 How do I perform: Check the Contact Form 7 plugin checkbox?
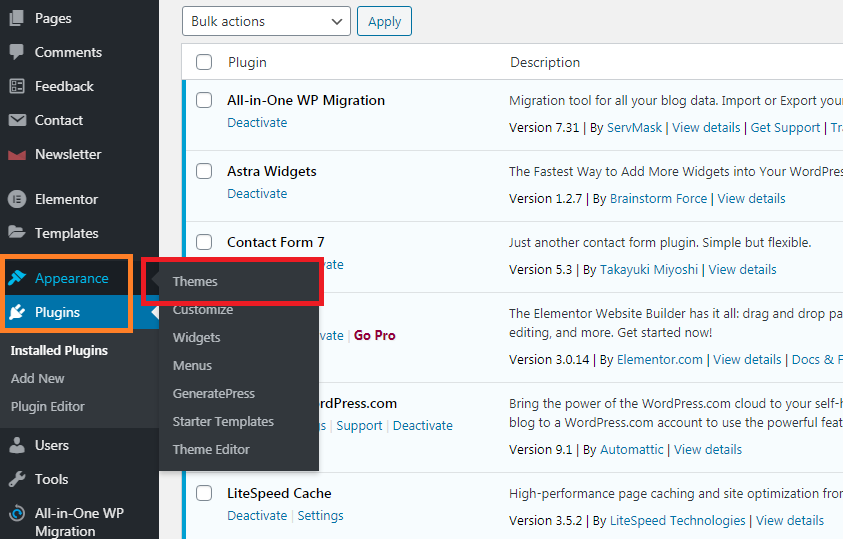click(204, 242)
